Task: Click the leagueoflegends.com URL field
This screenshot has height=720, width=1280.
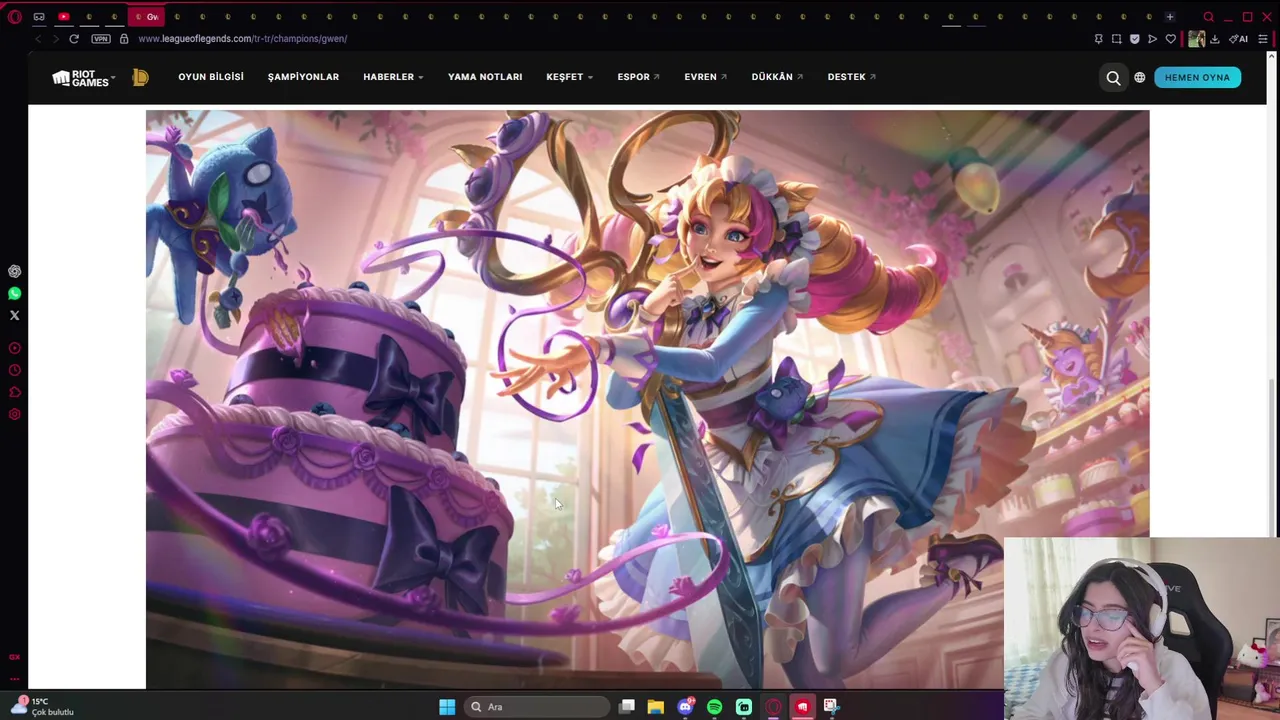Action: (243, 39)
